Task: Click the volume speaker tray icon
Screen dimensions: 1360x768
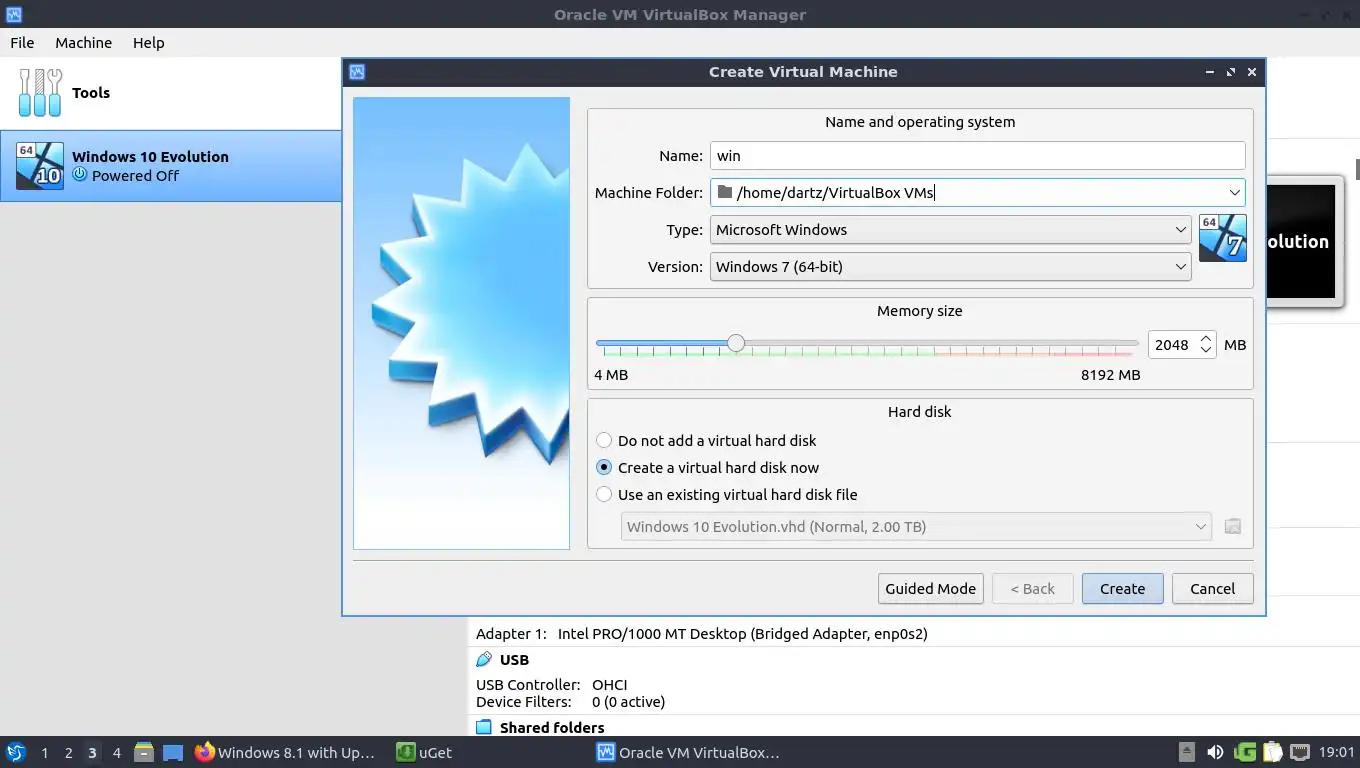Action: (1215, 752)
